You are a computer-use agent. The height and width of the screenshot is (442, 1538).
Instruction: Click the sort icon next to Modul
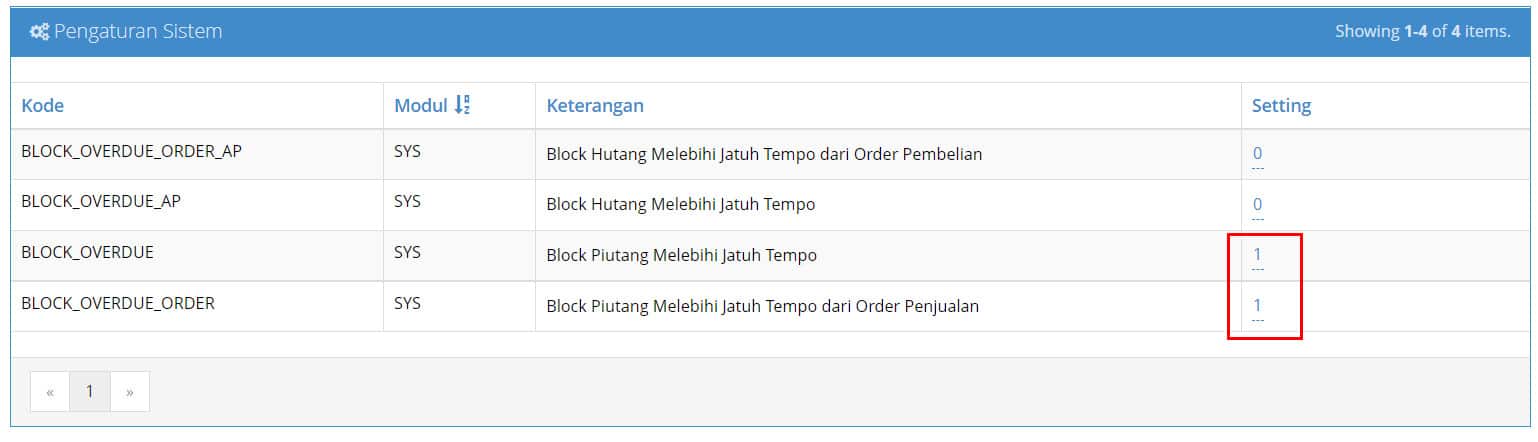pos(462,105)
